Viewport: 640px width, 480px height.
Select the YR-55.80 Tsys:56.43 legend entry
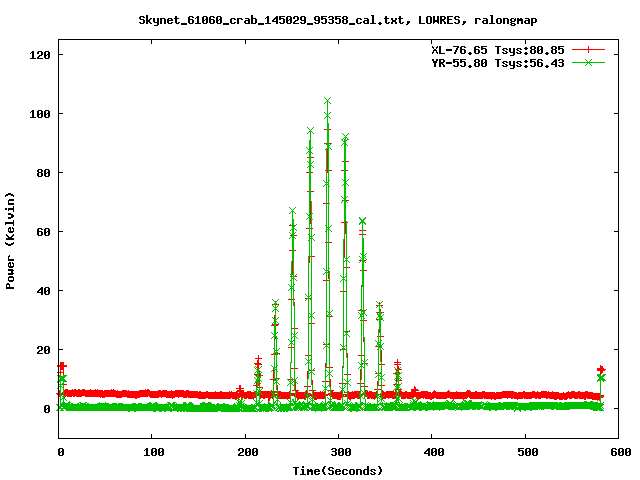click(x=501, y=62)
